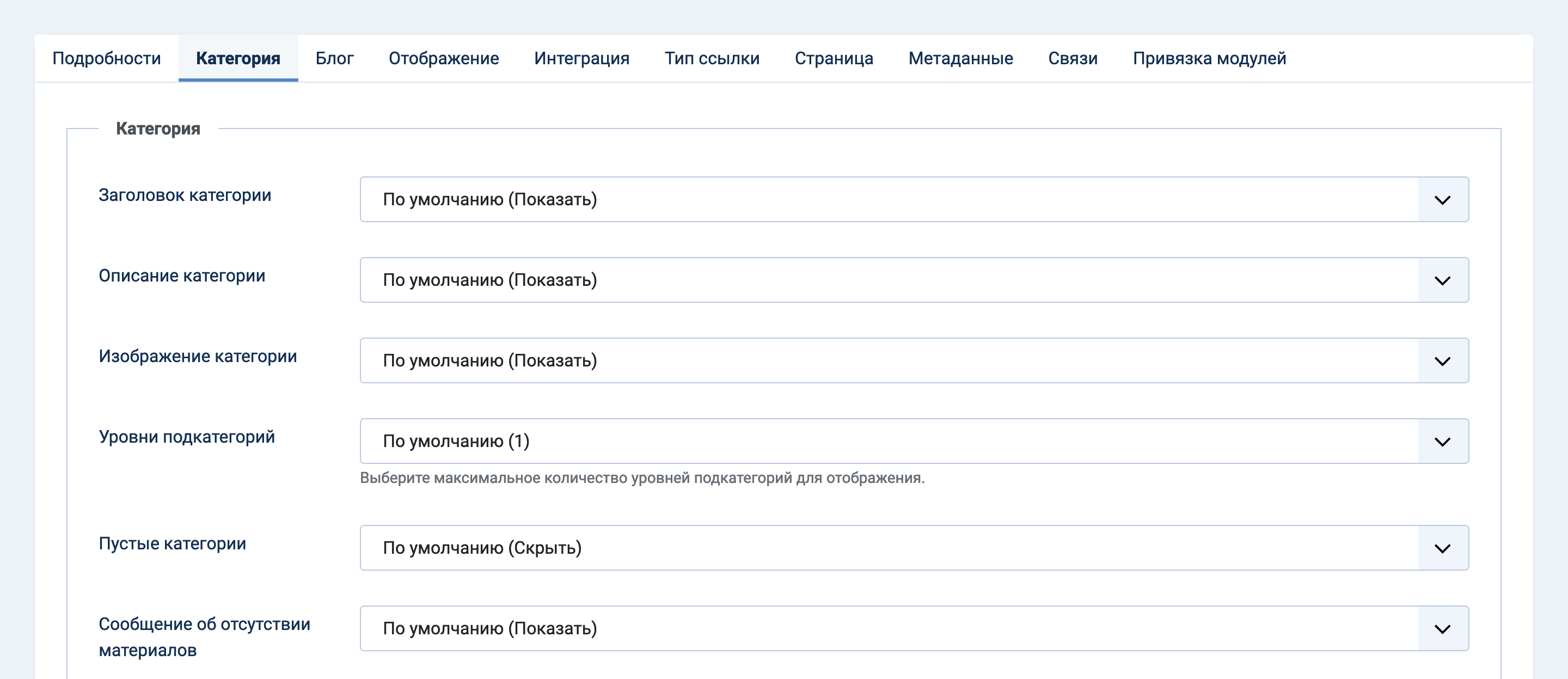The height and width of the screenshot is (679, 1568).
Task: Expand the Пустые категории dropdown
Action: [x=914, y=548]
